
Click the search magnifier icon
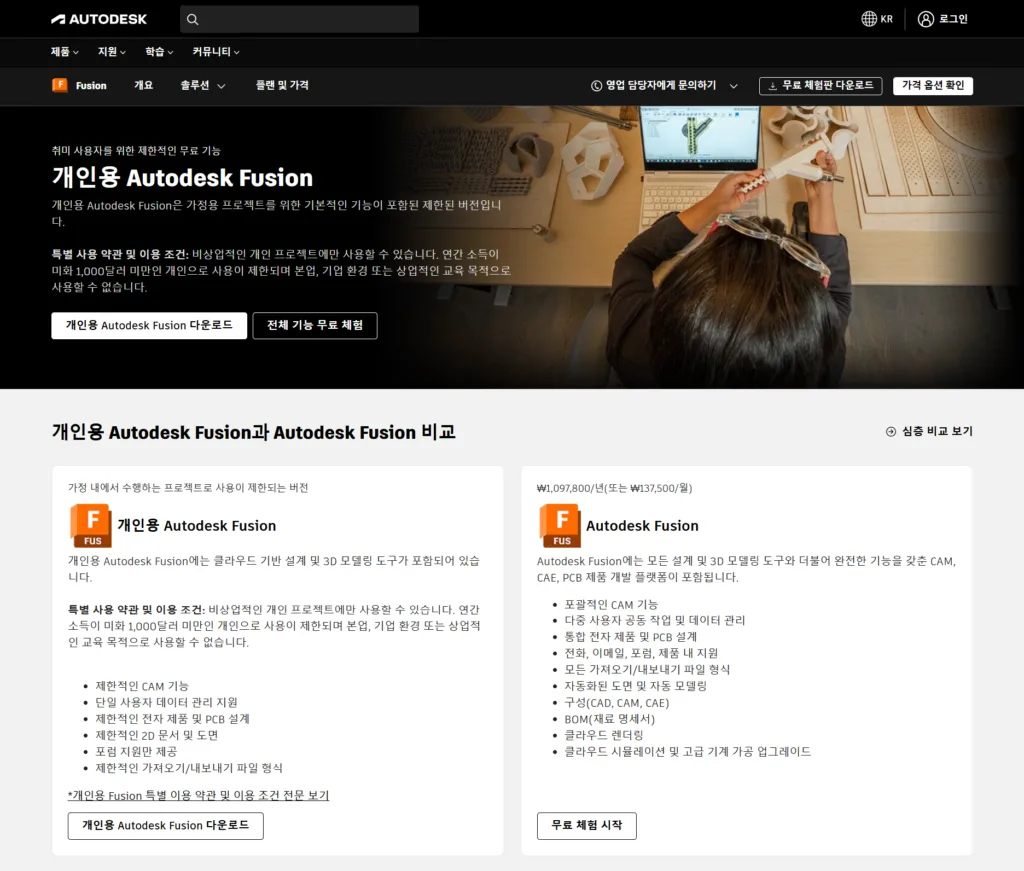(x=193, y=20)
